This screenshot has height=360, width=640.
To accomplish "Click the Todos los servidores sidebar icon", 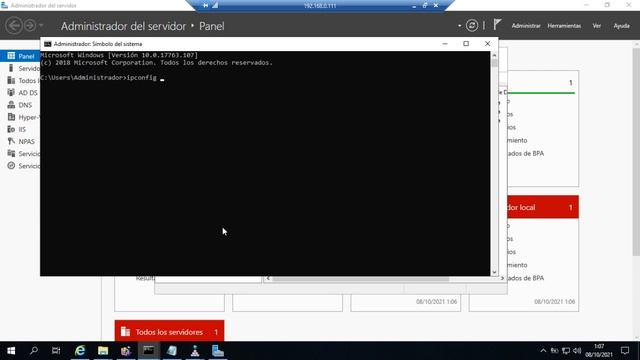I will tap(11, 80).
